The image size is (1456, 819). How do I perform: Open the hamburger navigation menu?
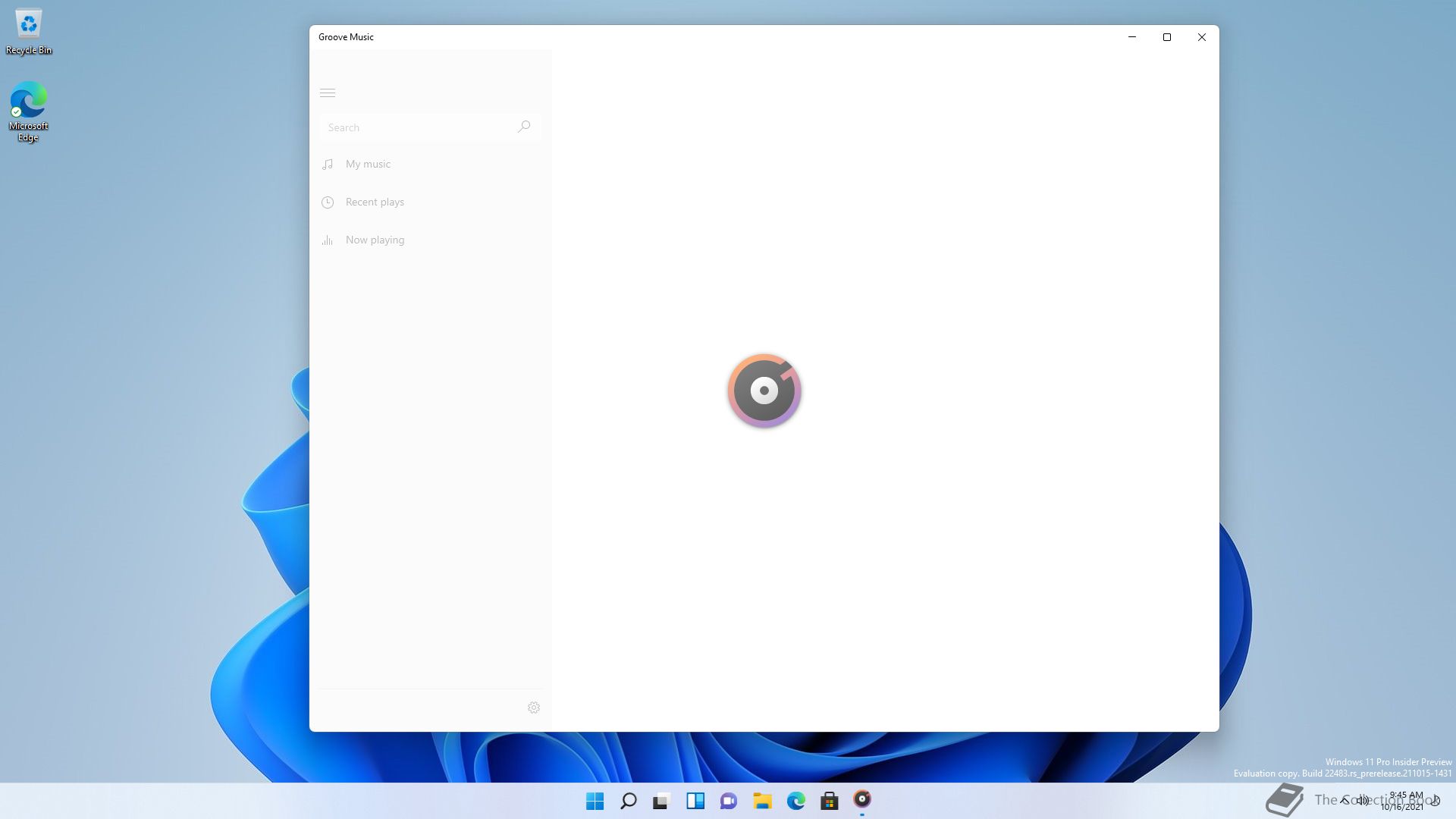328,93
